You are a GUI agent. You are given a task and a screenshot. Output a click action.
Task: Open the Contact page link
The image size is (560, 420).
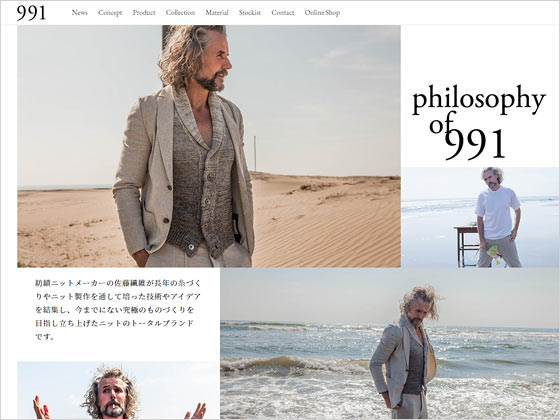[x=282, y=12]
